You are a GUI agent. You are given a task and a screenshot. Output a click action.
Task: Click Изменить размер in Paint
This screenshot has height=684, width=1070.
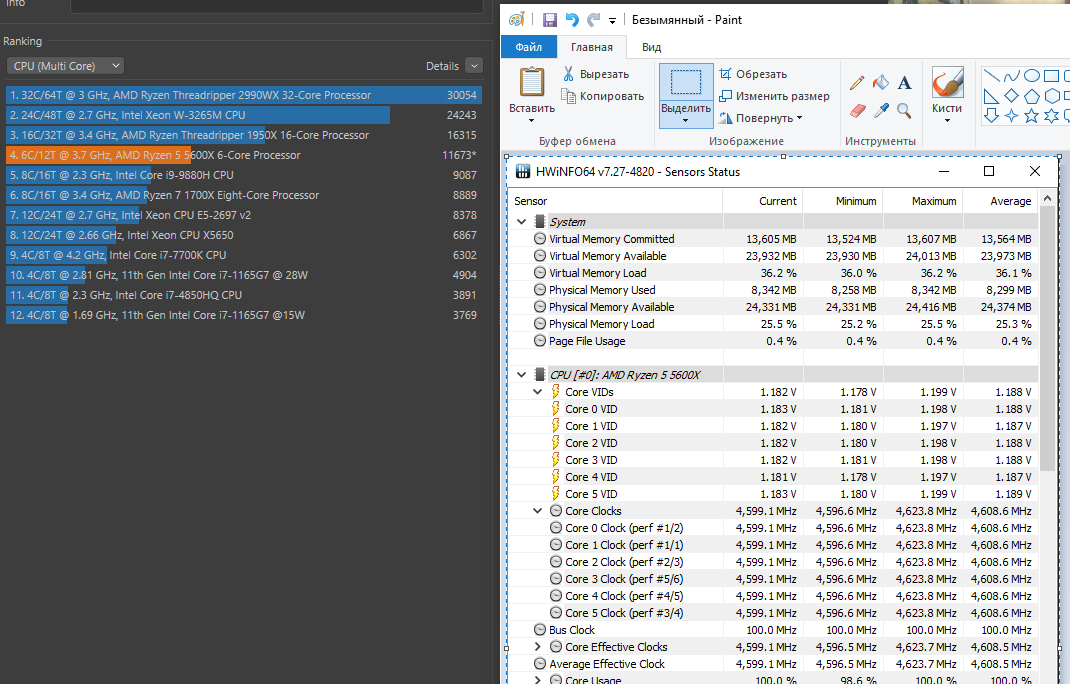coord(775,96)
